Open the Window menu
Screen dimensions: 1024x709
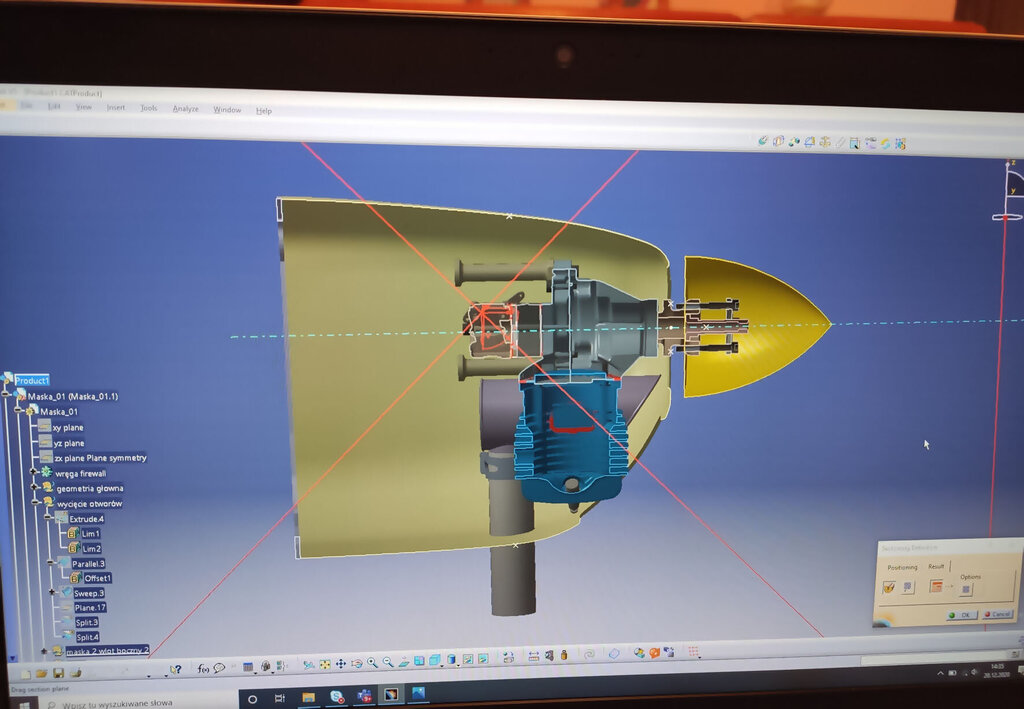(227, 109)
